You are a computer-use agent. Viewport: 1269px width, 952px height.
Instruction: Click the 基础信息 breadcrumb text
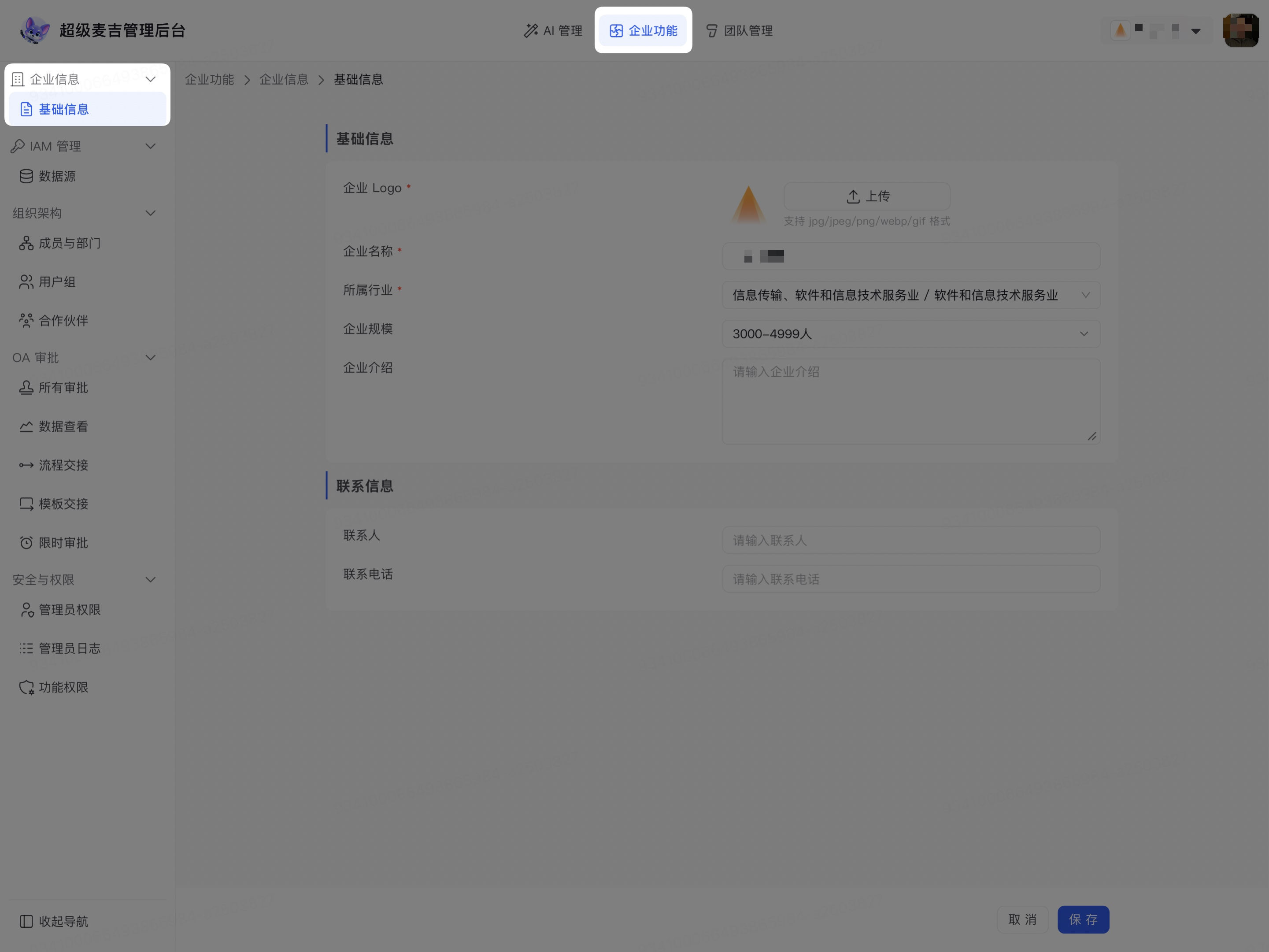pos(359,80)
